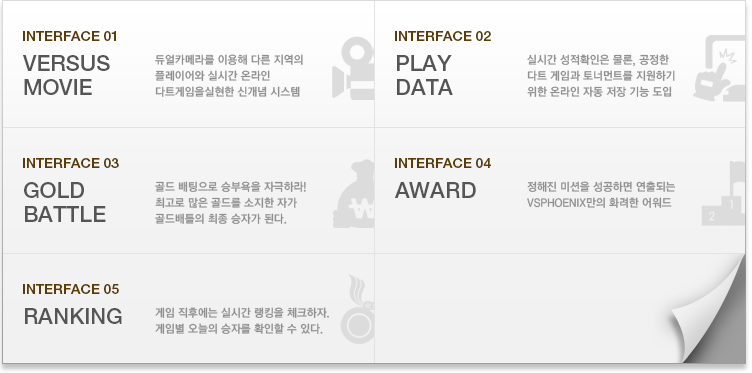Click the INTERFACE 03 label

(70, 163)
